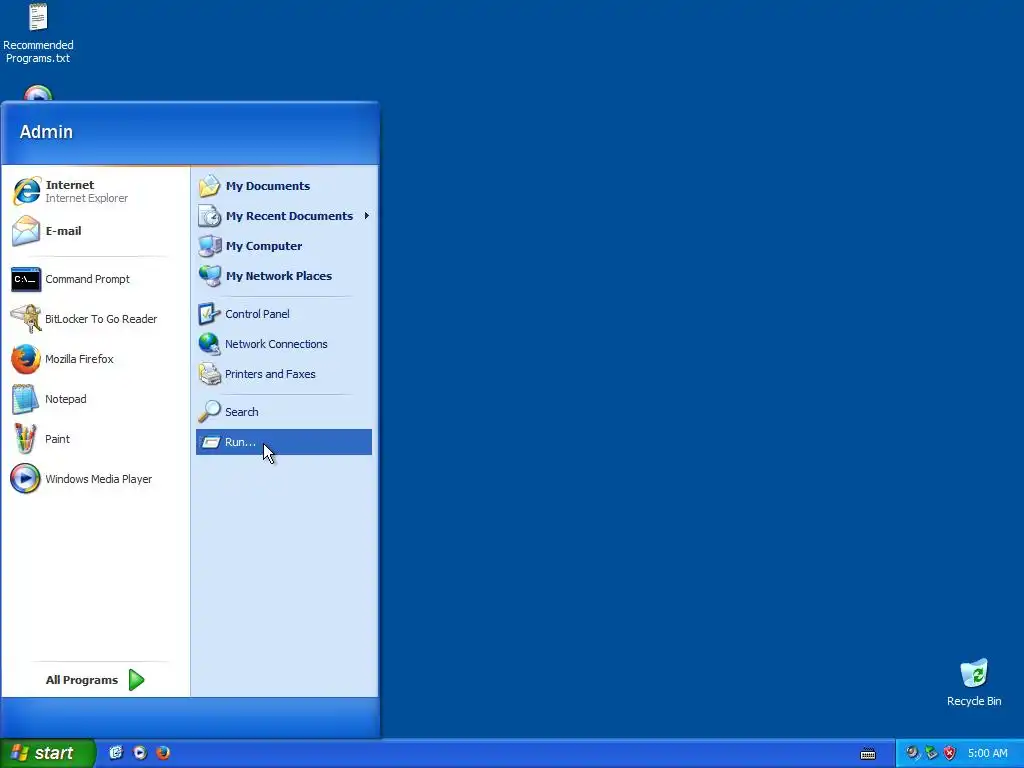The height and width of the screenshot is (768, 1024).
Task: Click the My Recent Documents icon
Action: [210, 216]
